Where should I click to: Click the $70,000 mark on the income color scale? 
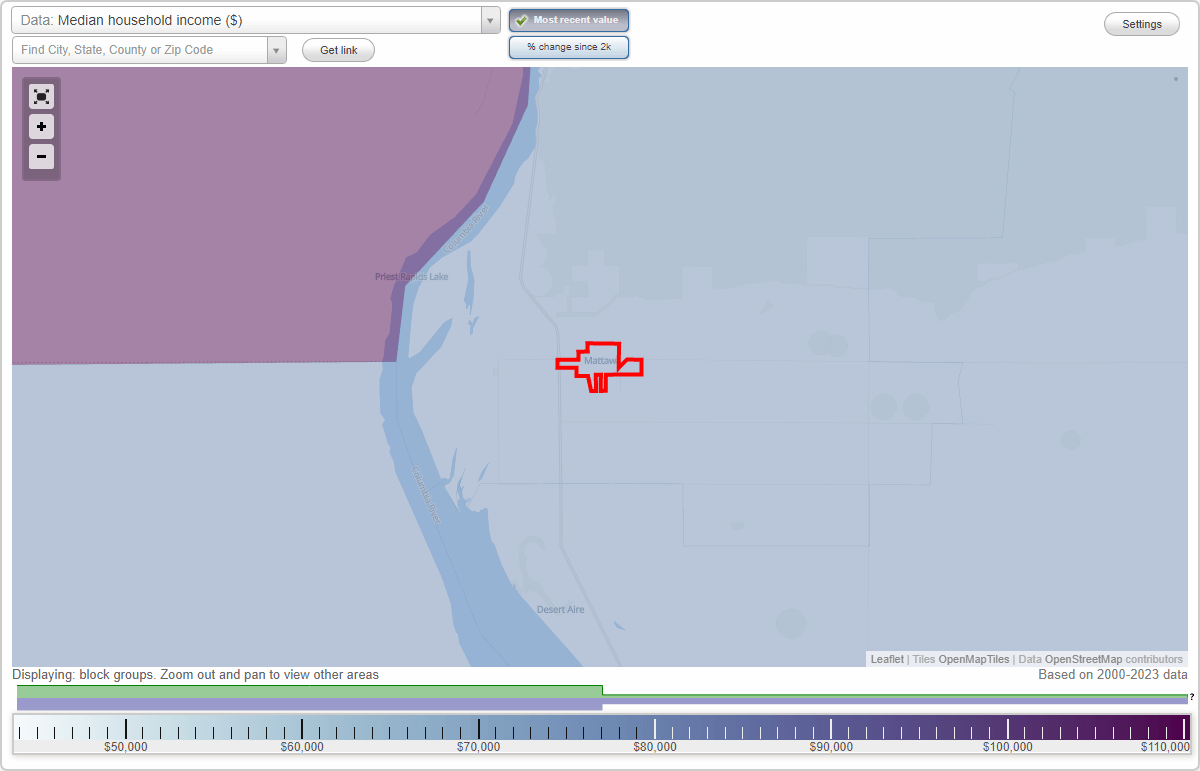pyautogui.click(x=479, y=731)
